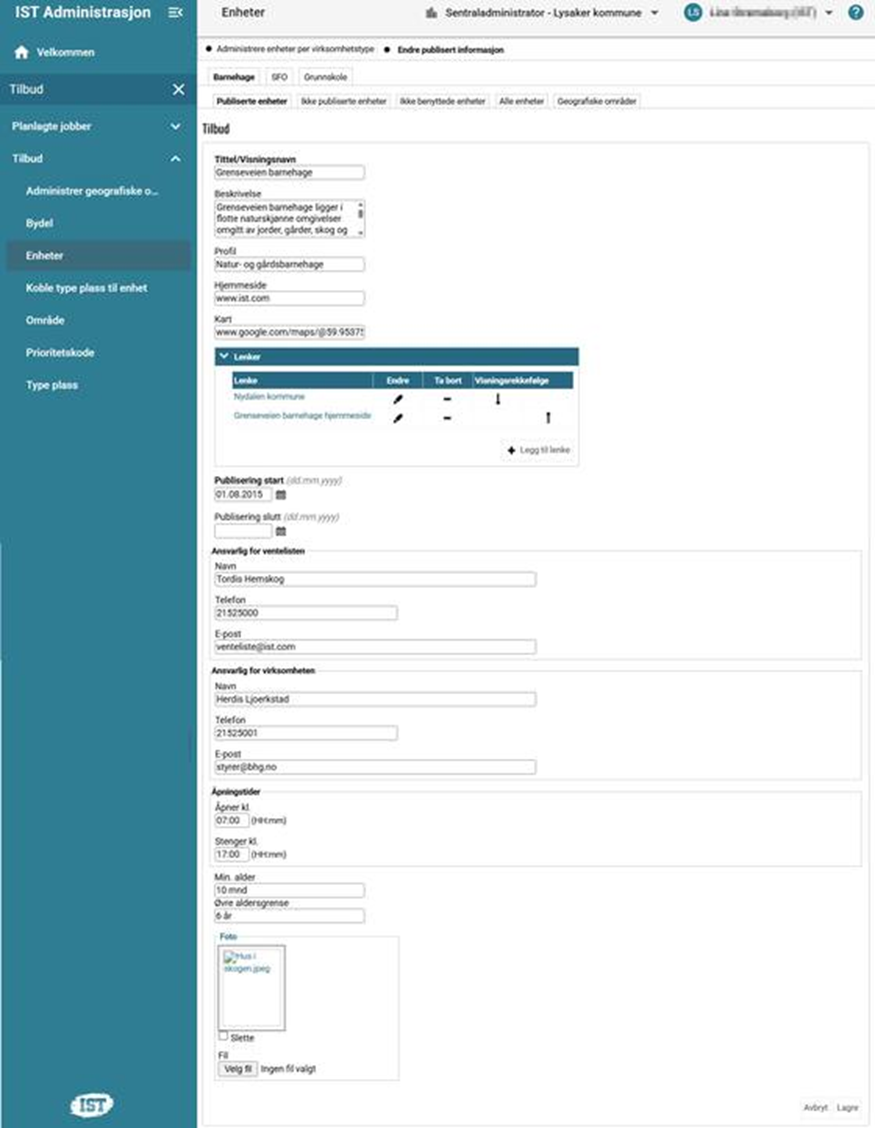The image size is (875, 1128).
Task: Open the help question mark icon
Action: [x=855, y=13]
